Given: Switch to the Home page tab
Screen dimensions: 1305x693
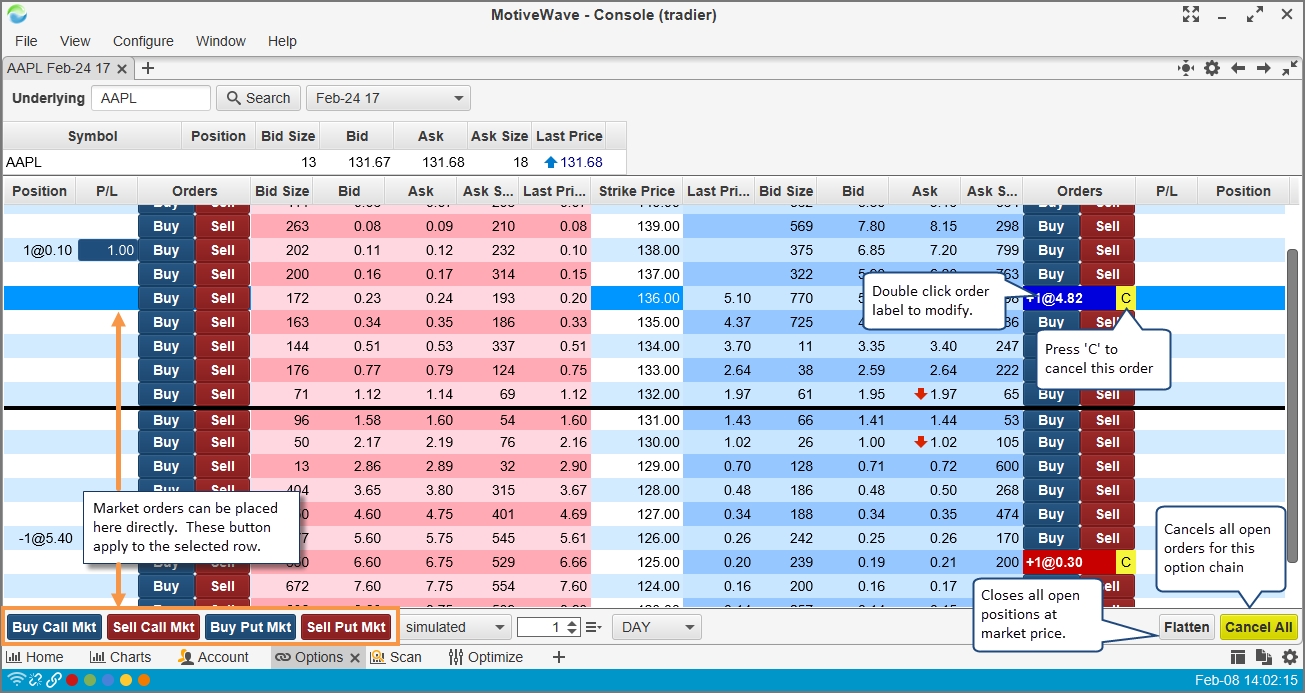Looking at the screenshot, I should coord(35,657).
